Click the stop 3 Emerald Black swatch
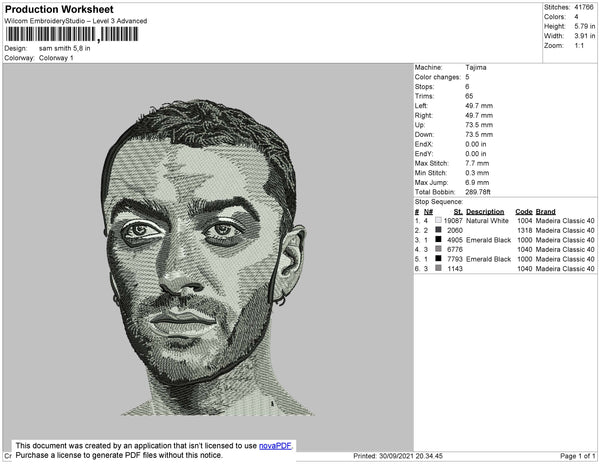This screenshot has height=464, width=600. click(x=438, y=239)
